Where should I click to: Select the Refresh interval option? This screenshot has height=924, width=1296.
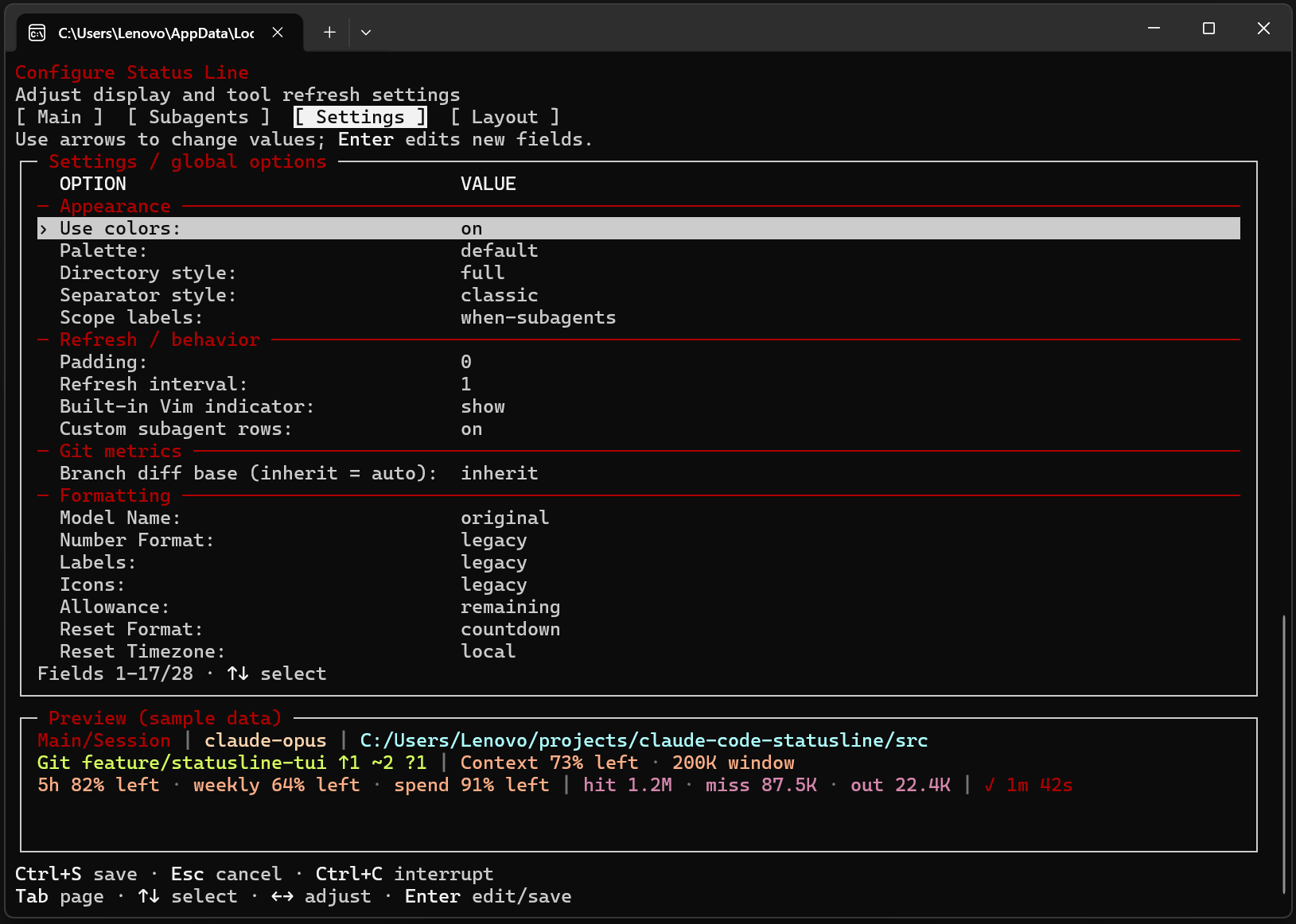pyautogui.click(x=154, y=384)
